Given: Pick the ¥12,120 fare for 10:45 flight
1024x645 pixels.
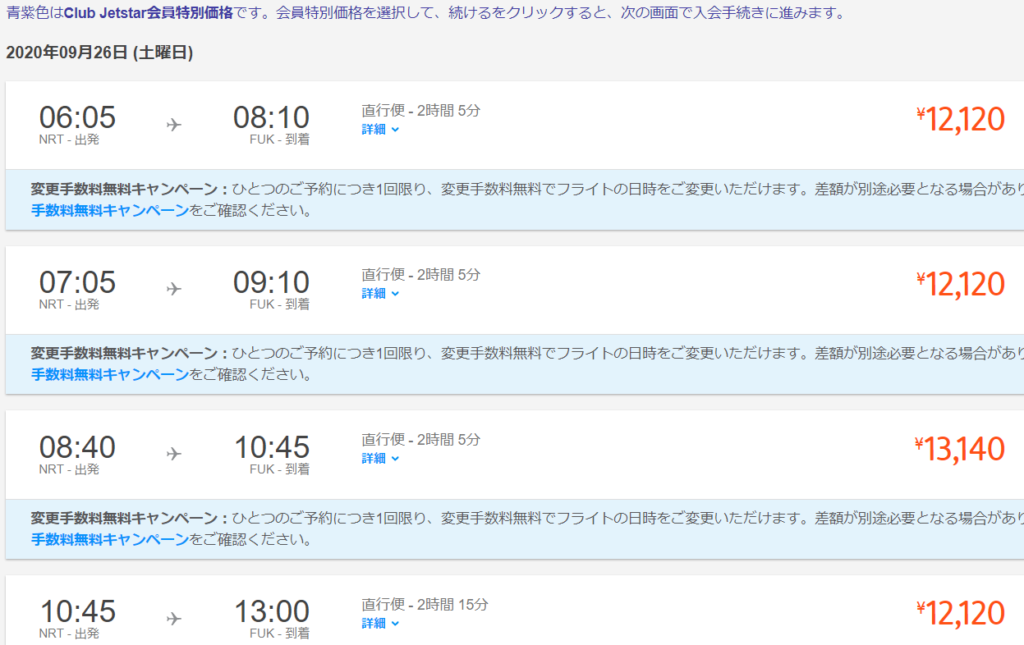Looking at the screenshot, I should pyautogui.click(x=960, y=613).
